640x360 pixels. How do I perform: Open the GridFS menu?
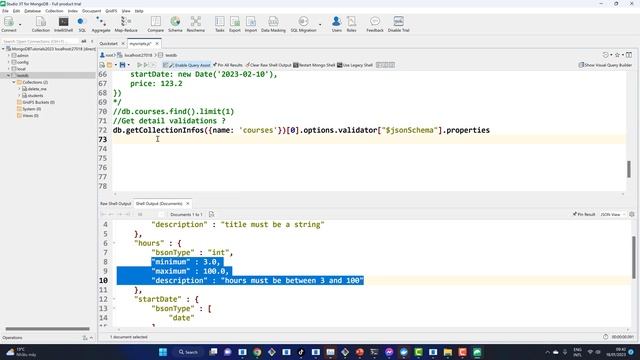pos(111,11)
